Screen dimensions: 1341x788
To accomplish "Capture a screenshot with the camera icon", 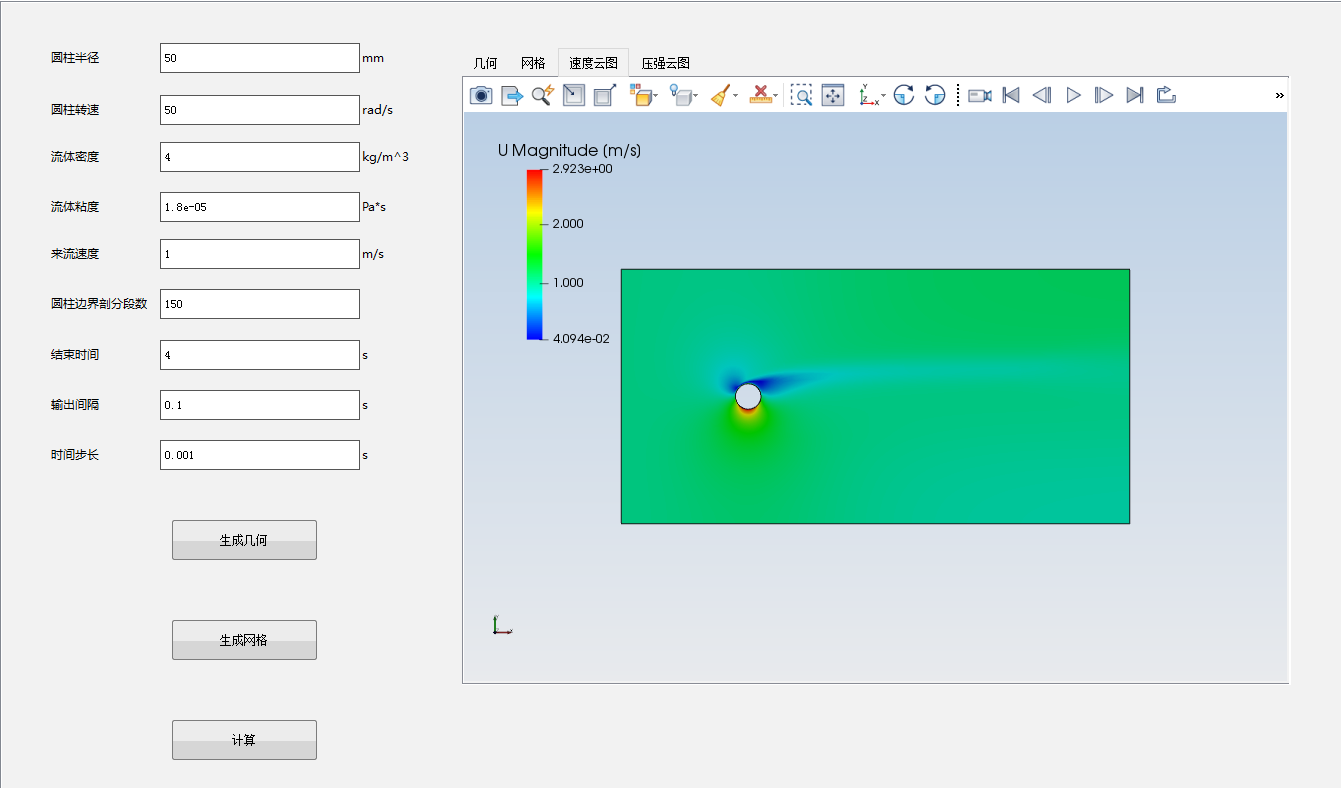I will pyautogui.click(x=481, y=95).
